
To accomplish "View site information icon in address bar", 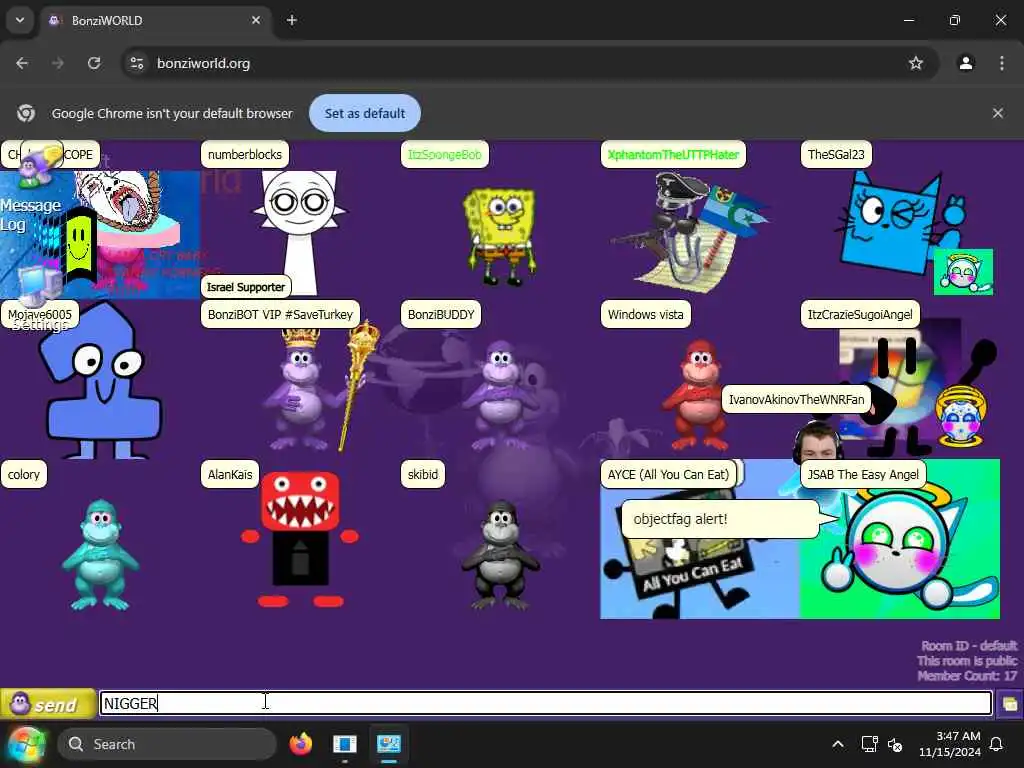I will 136,63.
